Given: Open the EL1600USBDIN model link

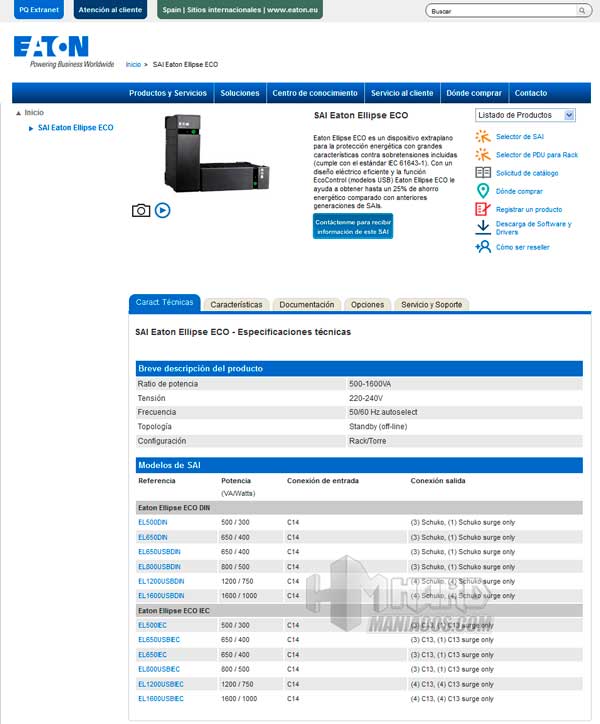Looking at the screenshot, I should coord(161,596).
